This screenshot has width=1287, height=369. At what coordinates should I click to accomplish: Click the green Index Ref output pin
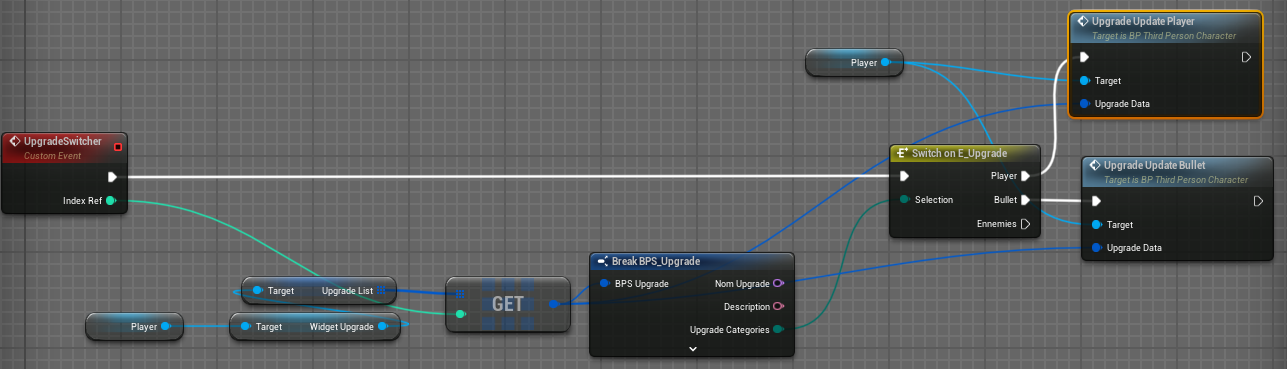tap(111, 201)
